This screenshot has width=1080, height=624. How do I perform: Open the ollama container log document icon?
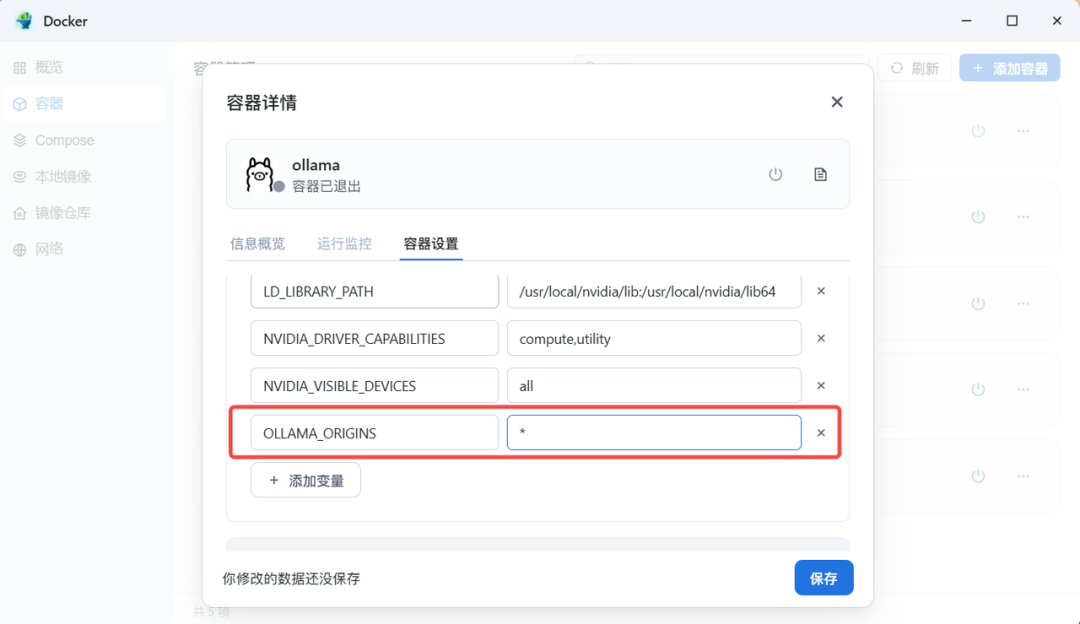point(820,174)
